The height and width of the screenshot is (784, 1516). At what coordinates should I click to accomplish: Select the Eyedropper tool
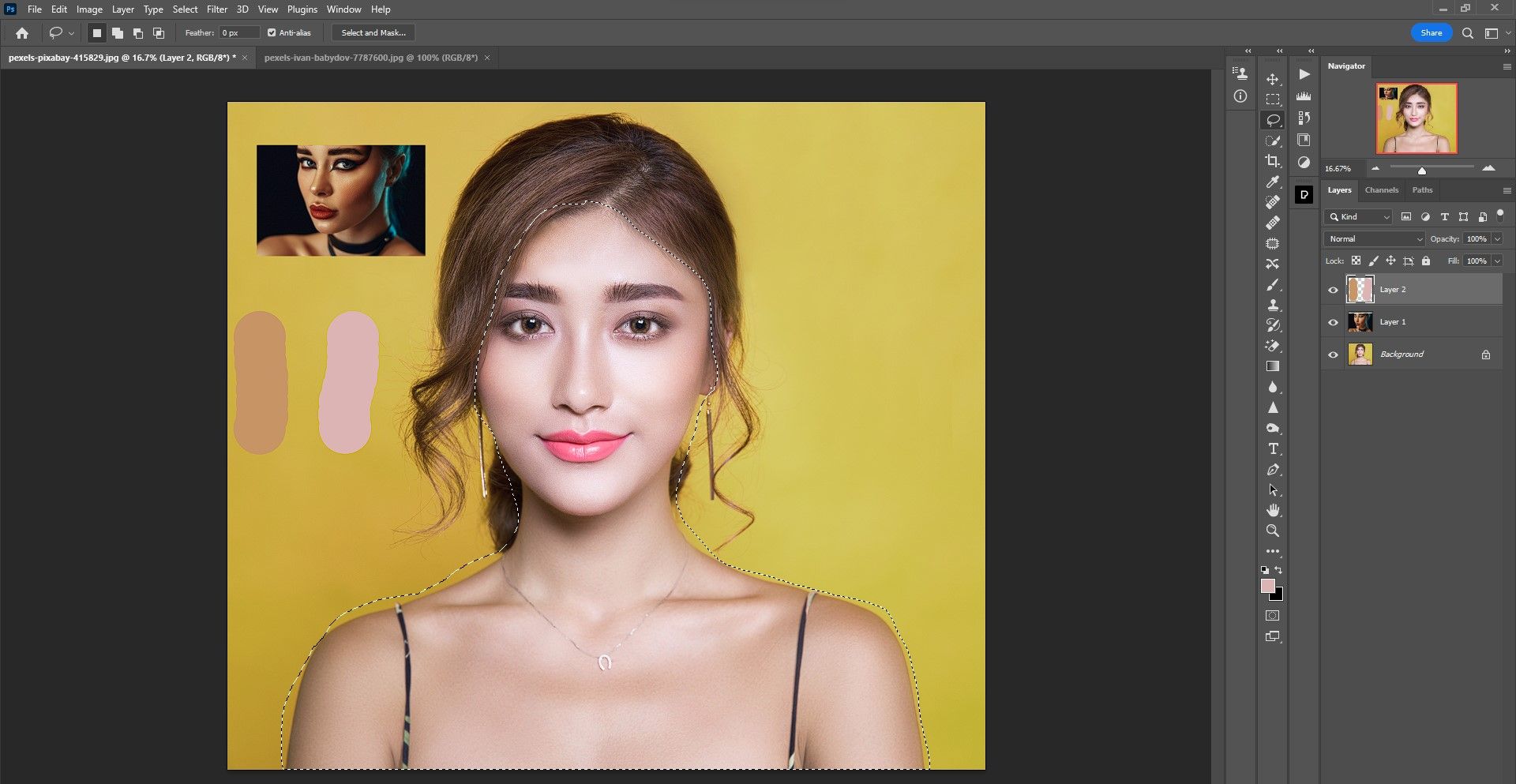tap(1272, 182)
